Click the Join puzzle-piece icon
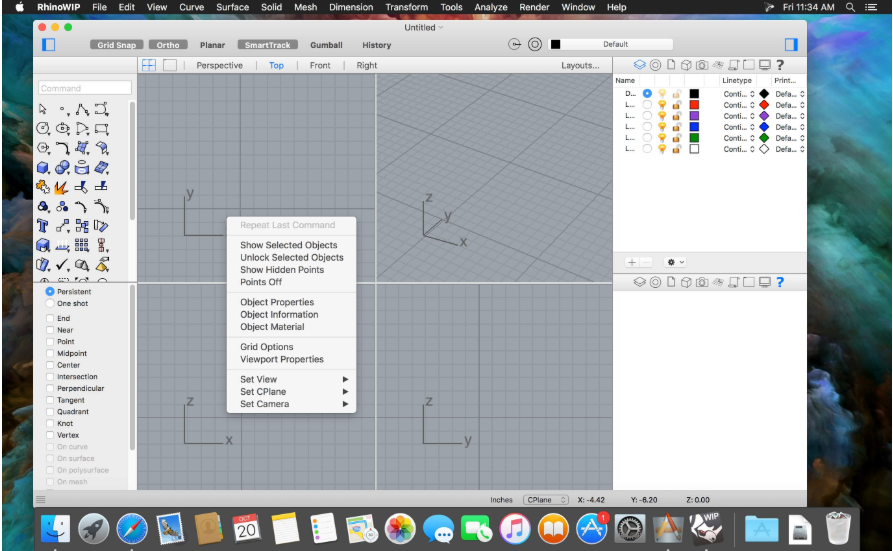893x551 pixels. point(43,187)
